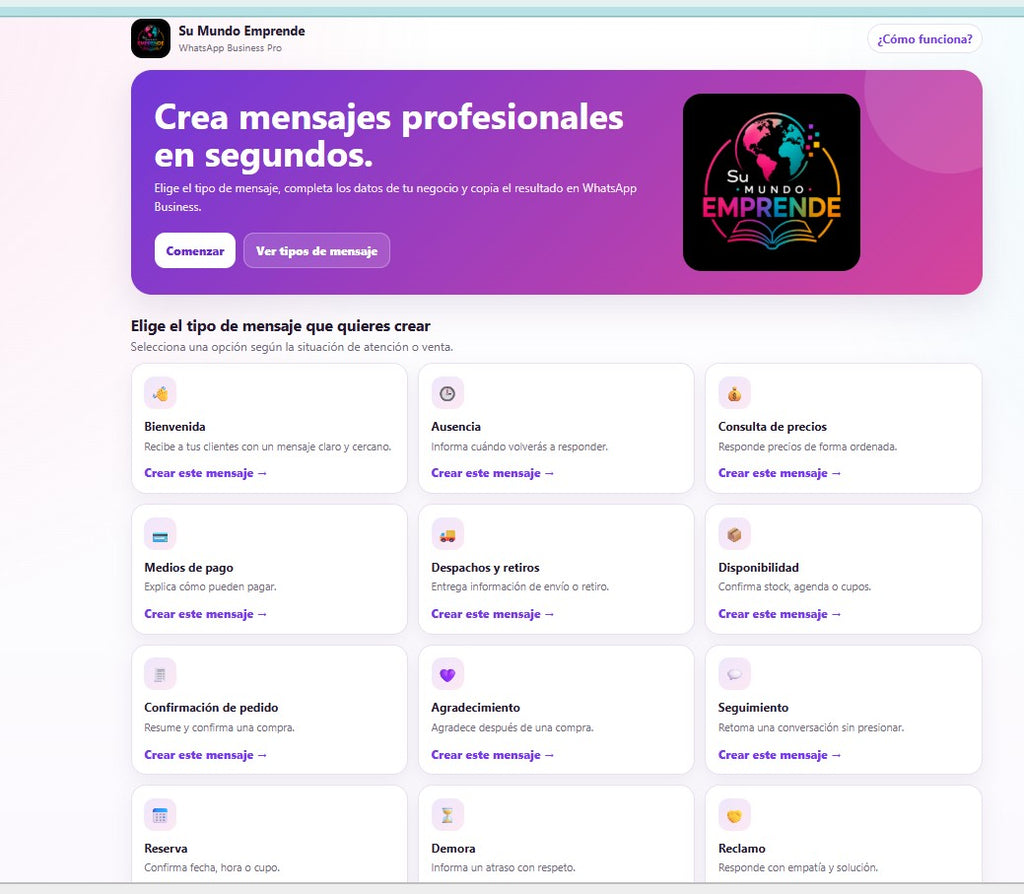Click text Informa un atraso con respeto
The height and width of the screenshot is (894, 1024).
tap(504, 868)
